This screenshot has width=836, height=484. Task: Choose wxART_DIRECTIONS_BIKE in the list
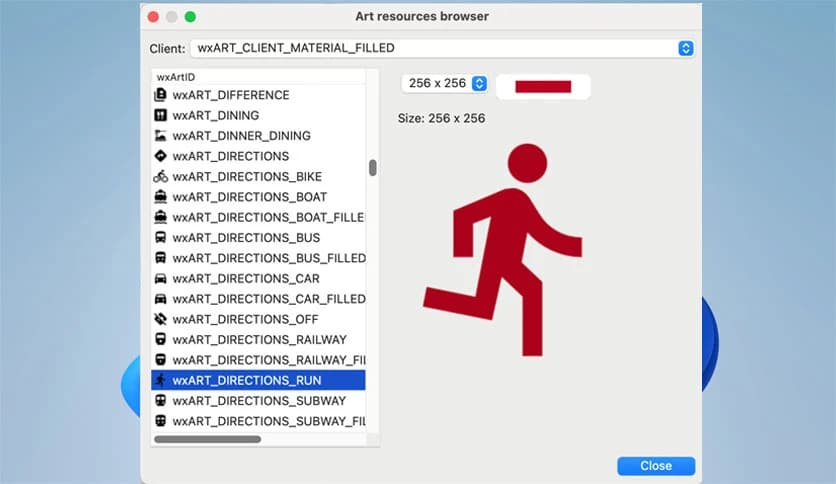click(247, 176)
